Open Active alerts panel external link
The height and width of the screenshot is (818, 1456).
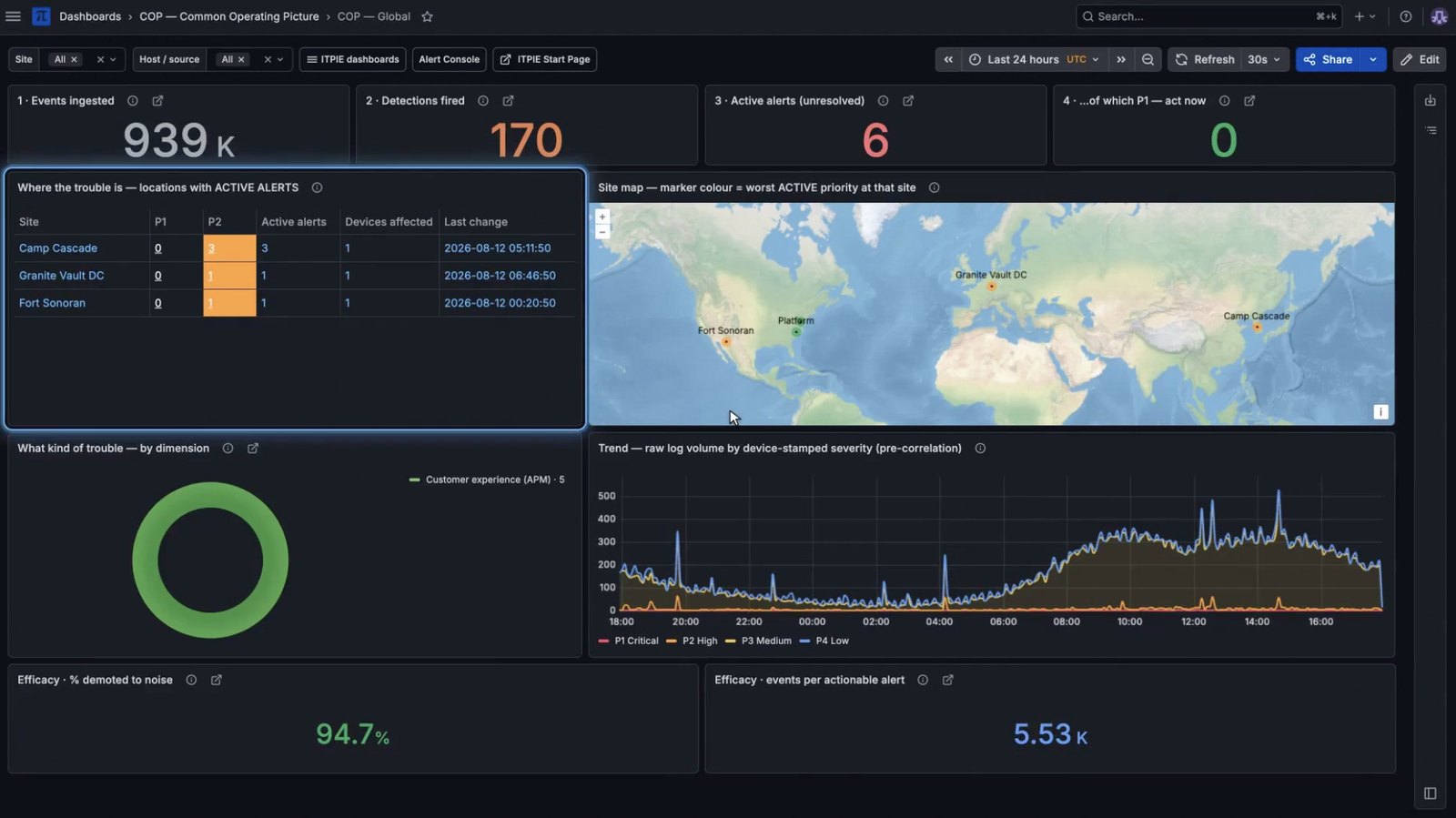click(x=908, y=101)
